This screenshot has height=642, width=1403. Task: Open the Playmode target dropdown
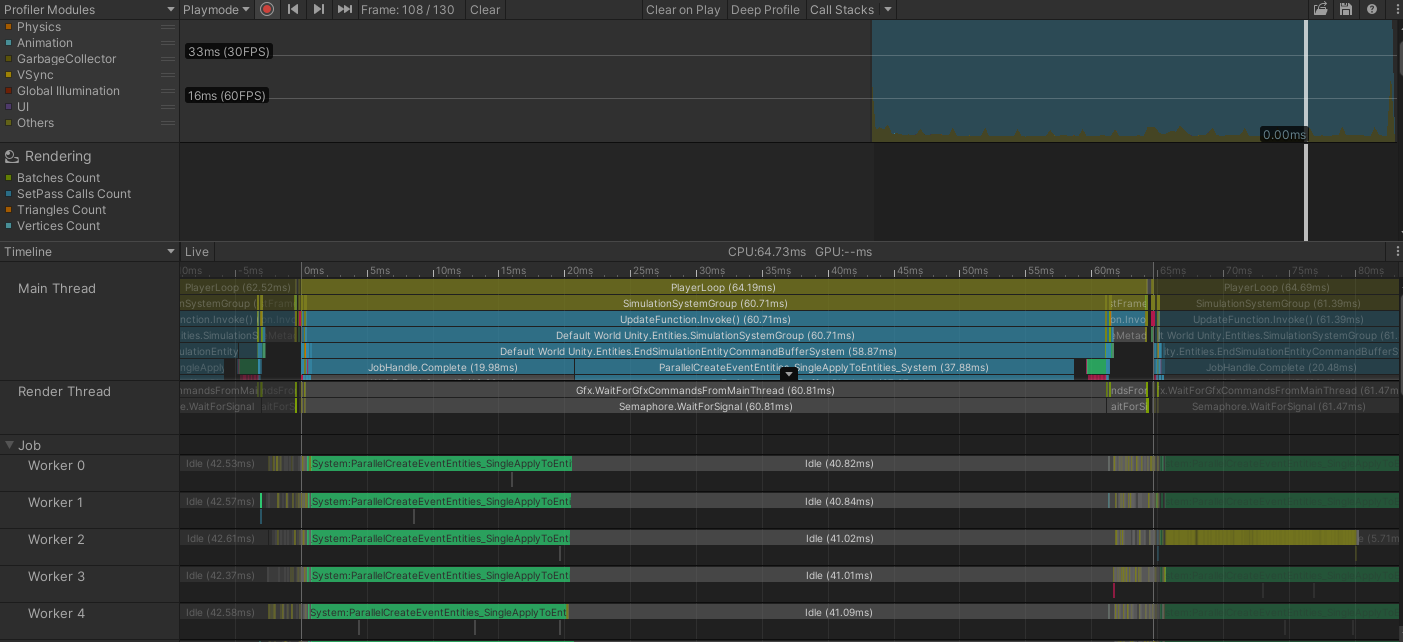tap(215, 9)
